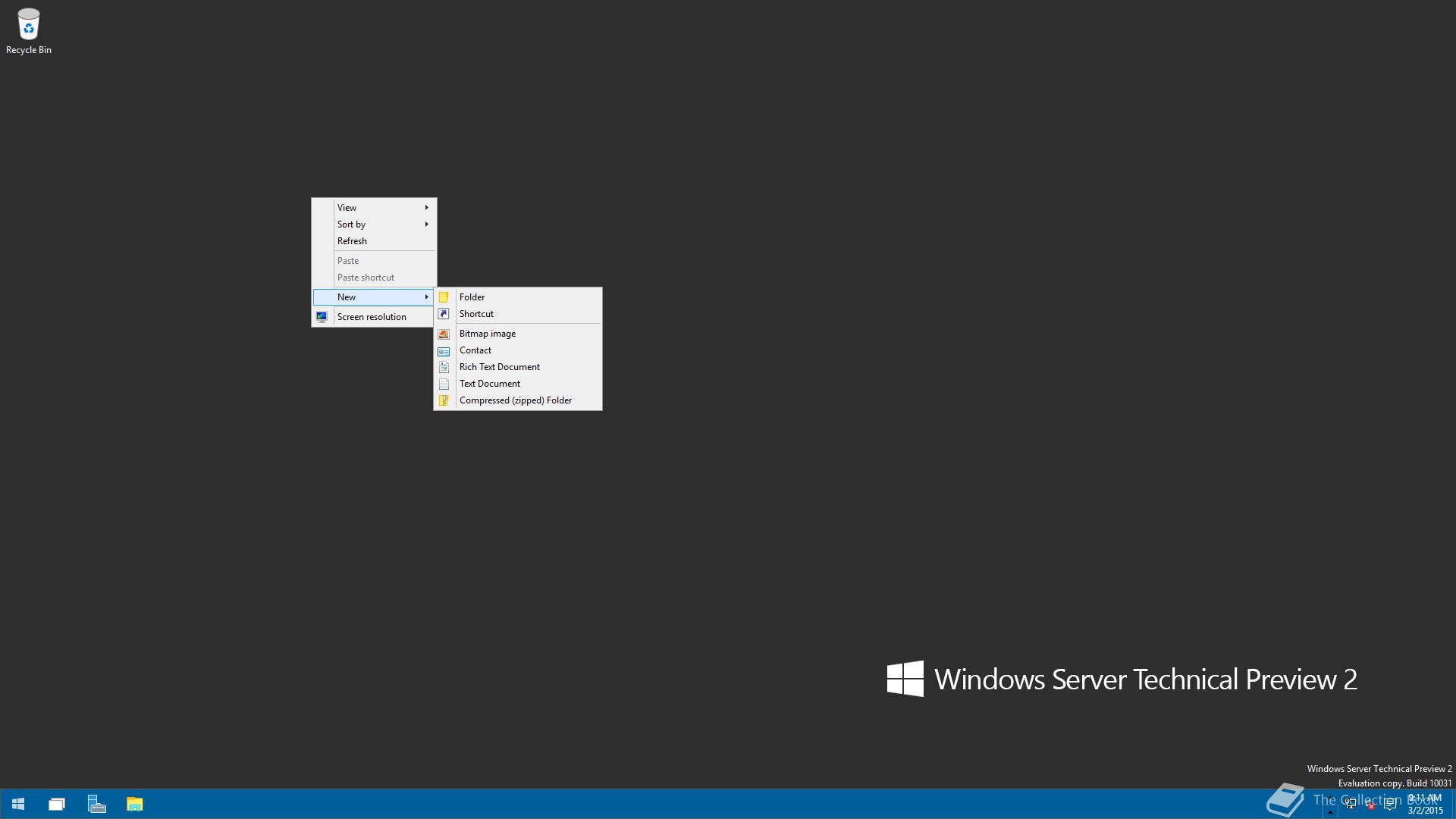Open Screen resolution from the context menu
The width and height of the screenshot is (1456, 819).
373,317
